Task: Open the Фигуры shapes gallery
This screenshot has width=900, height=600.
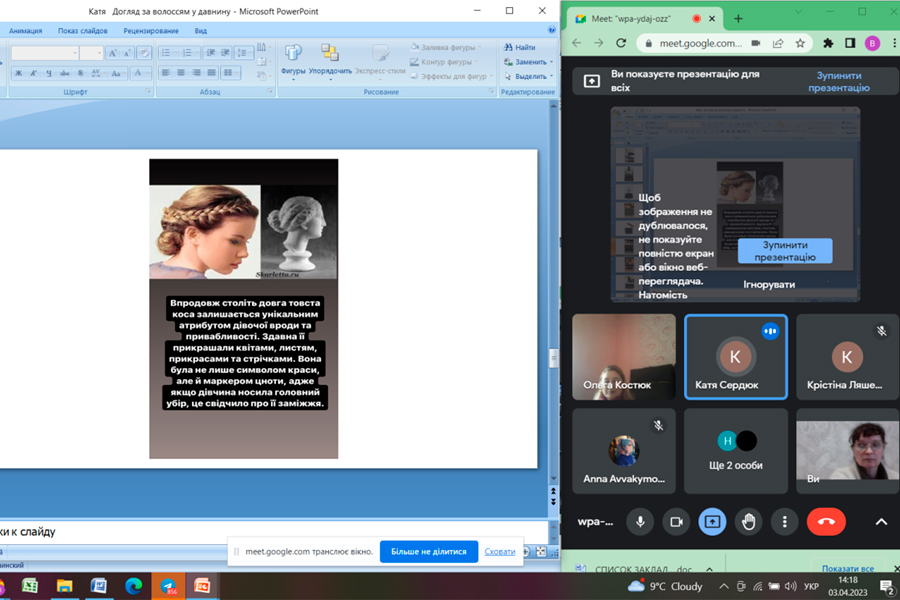Action: pyautogui.click(x=293, y=59)
